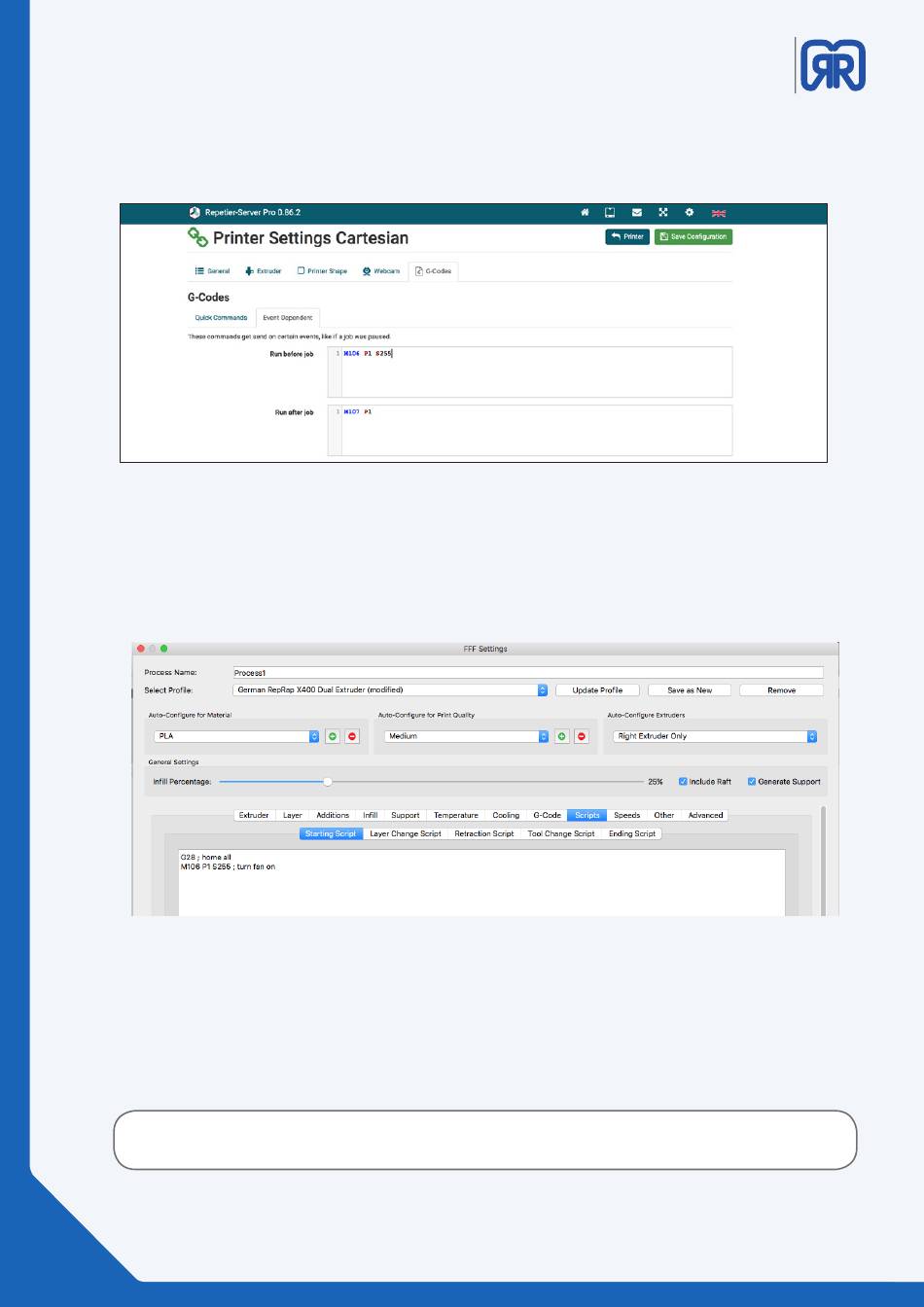Select the Tool Change Script tab

click(x=561, y=833)
